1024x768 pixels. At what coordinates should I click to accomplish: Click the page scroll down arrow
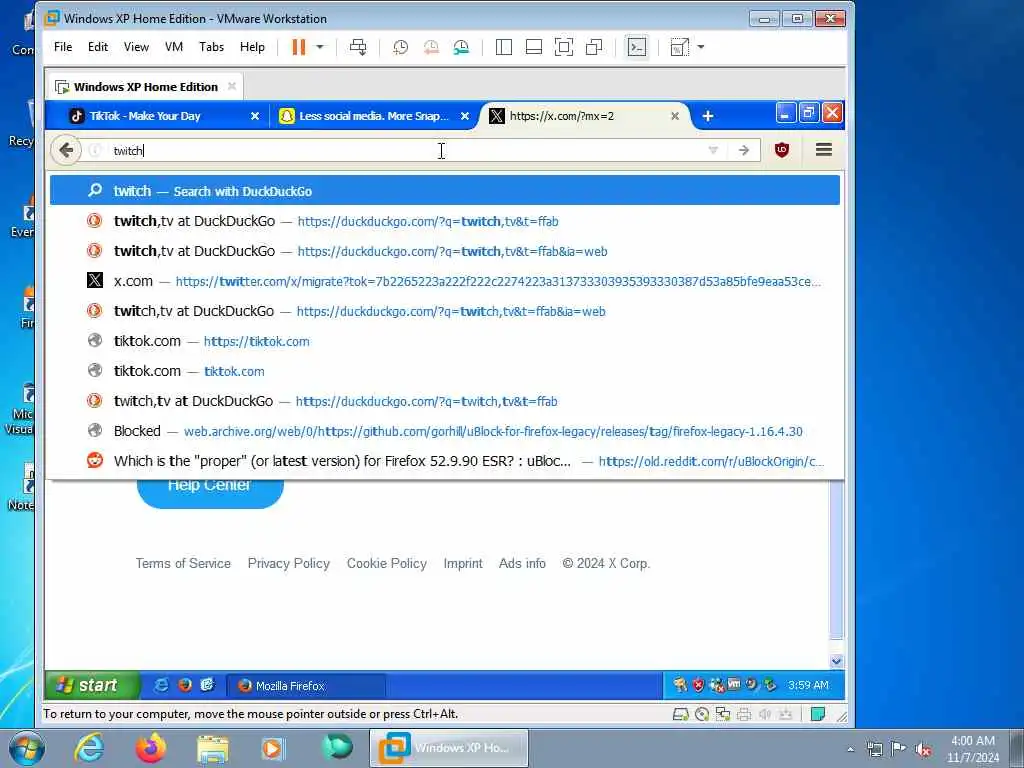[x=836, y=662]
